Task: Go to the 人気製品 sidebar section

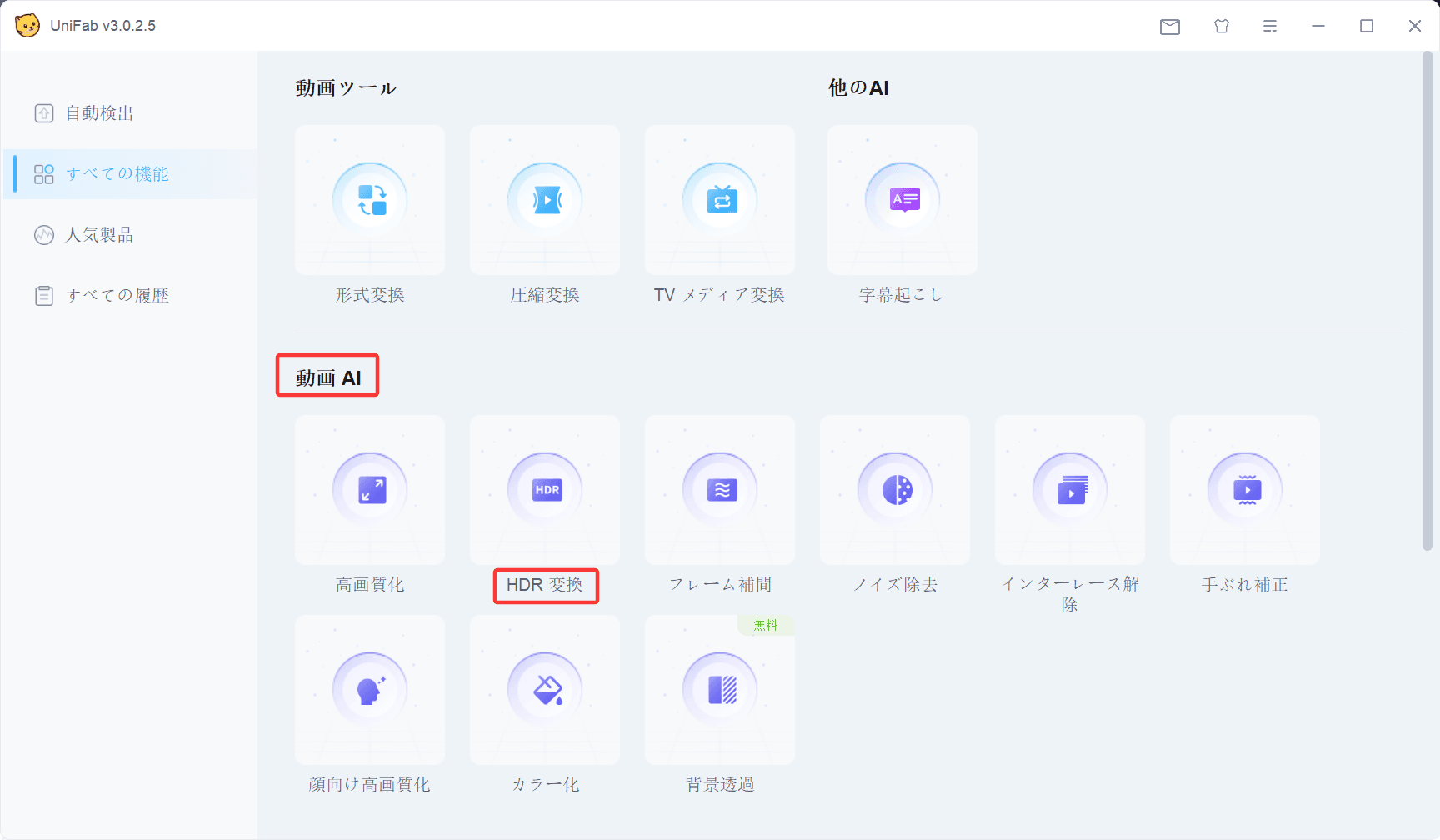Action: pos(100,235)
